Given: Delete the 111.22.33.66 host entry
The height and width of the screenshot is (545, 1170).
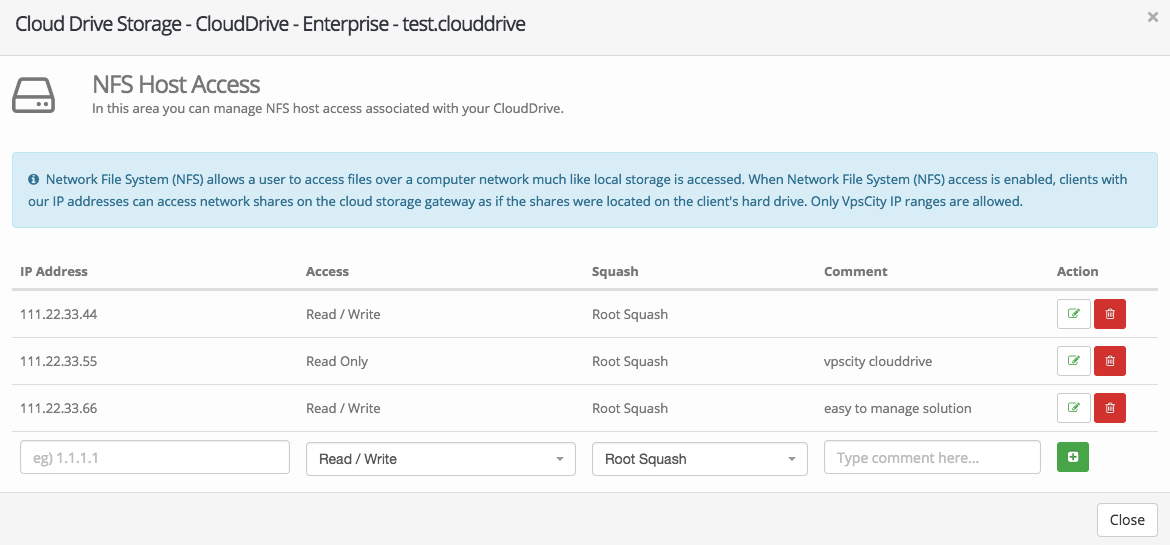Looking at the screenshot, I should (1110, 408).
